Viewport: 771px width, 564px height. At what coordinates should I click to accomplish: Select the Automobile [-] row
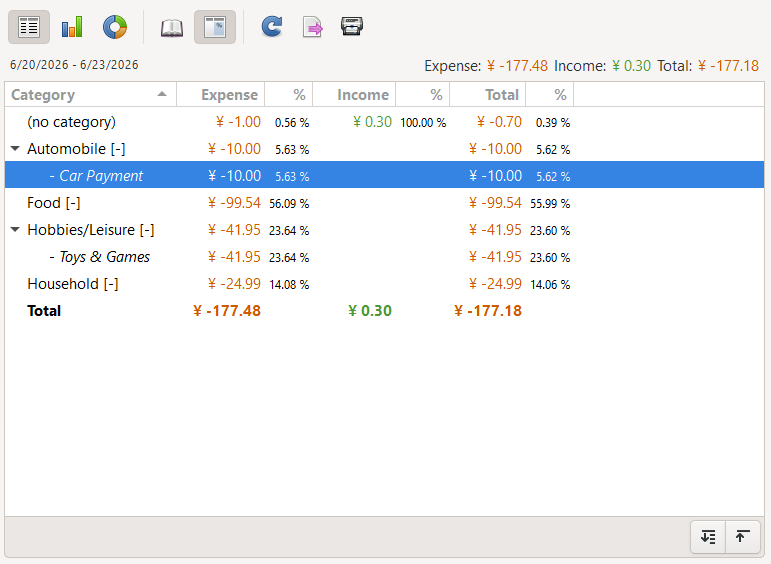coord(385,149)
